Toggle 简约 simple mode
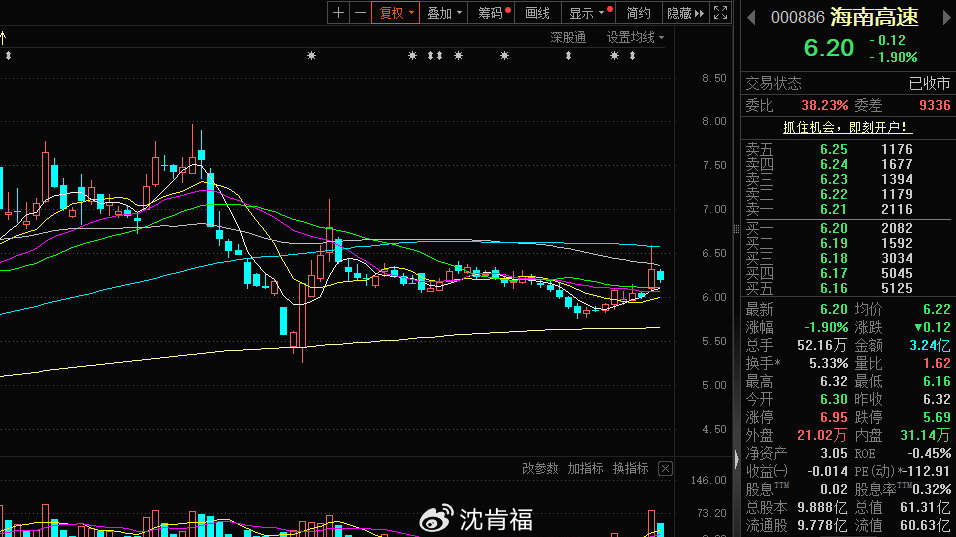This screenshot has width=956, height=537. pyautogui.click(x=638, y=13)
